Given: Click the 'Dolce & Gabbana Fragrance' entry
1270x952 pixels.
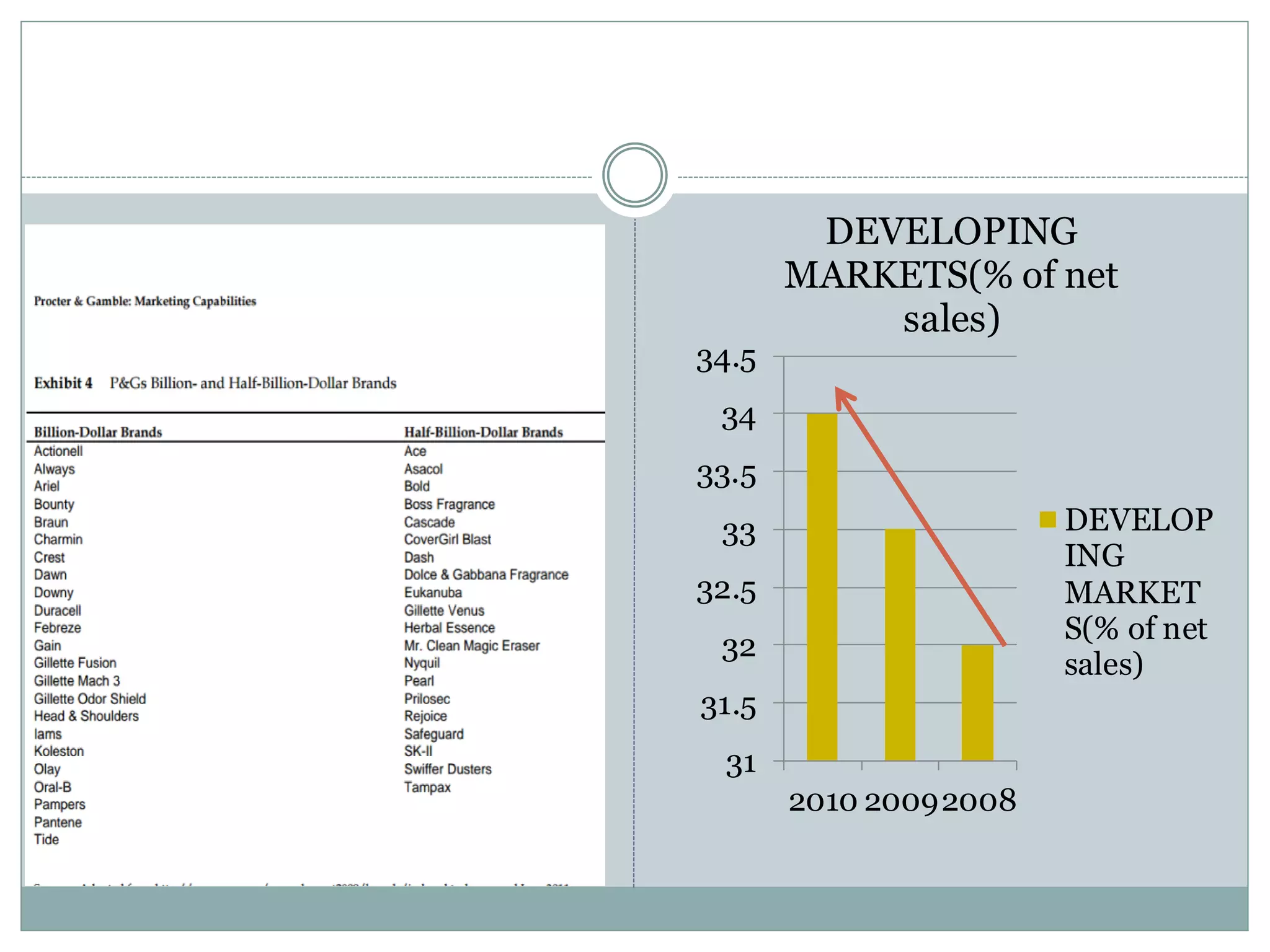Looking at the screenshot, I should click(x=486, y=575).
